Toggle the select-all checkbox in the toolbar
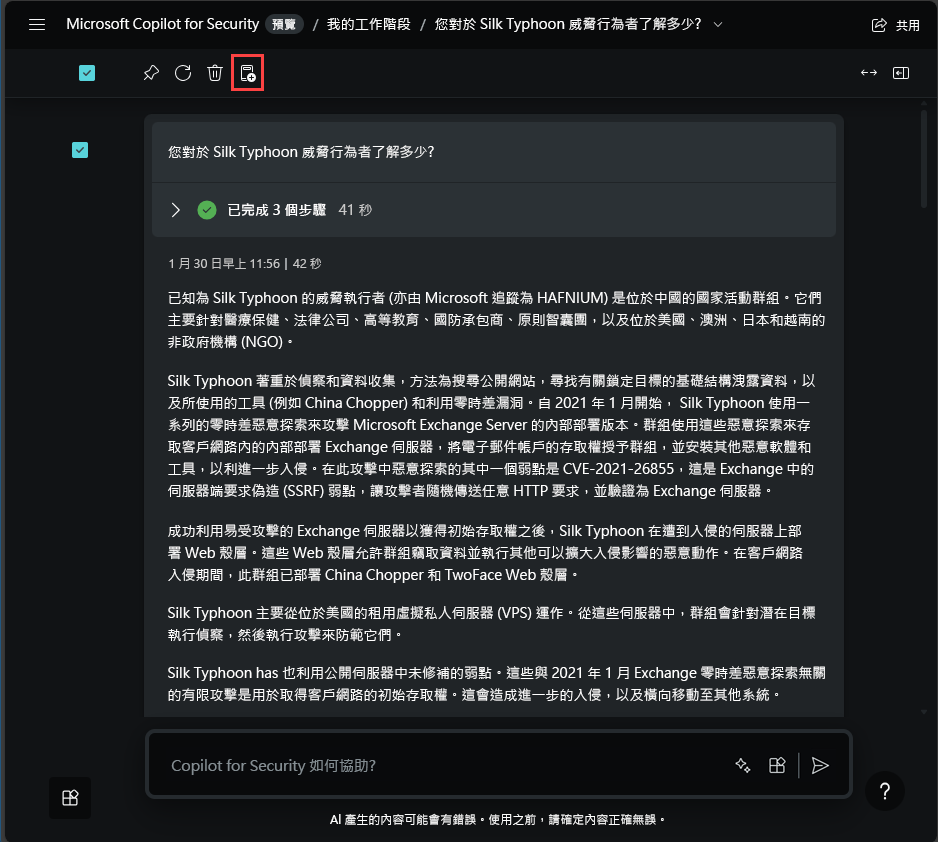The height and width of the screenshot is (842, 938). pyautogui.click(x=87, y=73)
